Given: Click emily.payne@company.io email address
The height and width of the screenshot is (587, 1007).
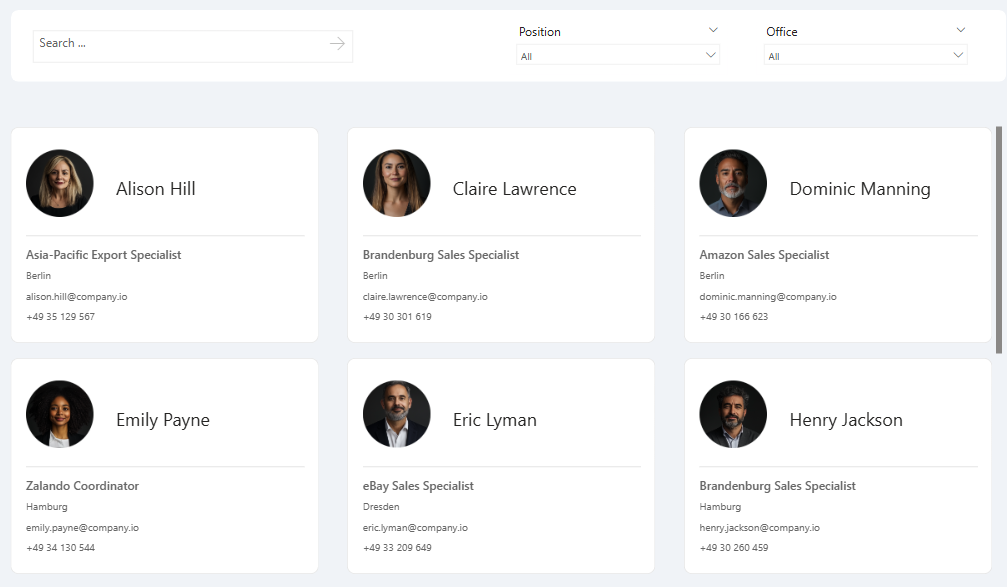Looking at the screenshot, I should 82,528.
